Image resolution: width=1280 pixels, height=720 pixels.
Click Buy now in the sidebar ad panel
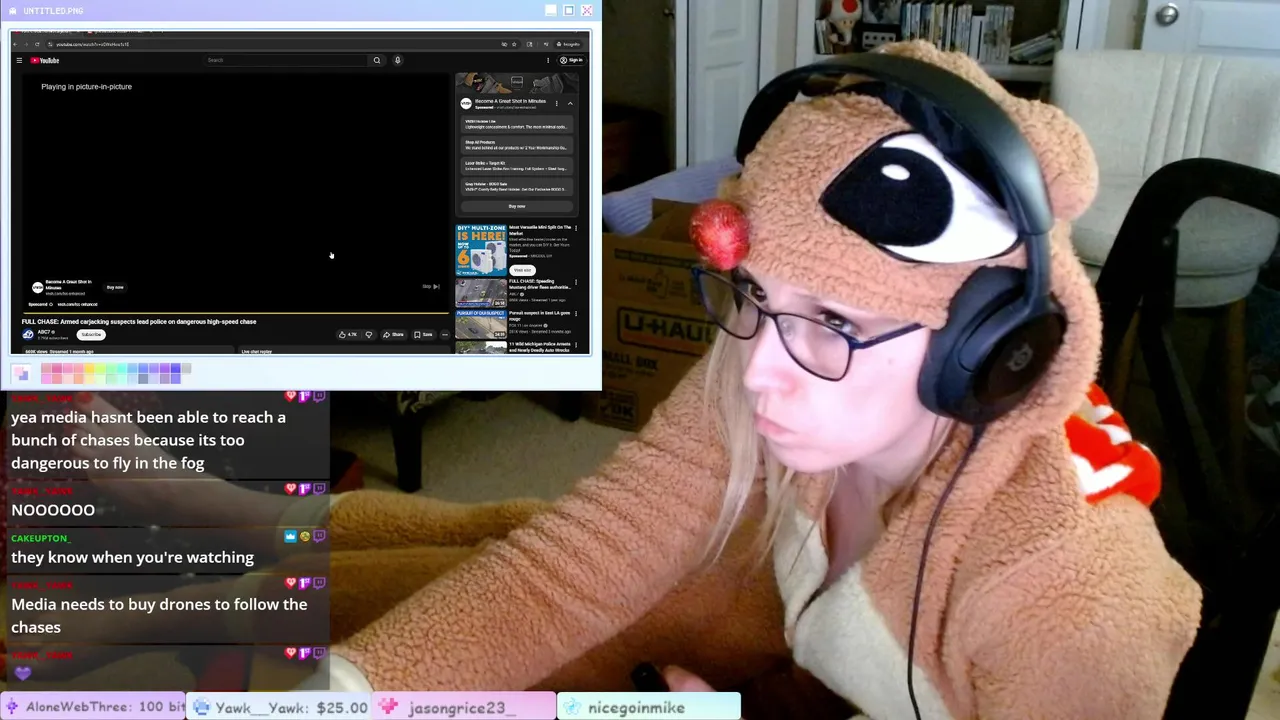point(517,206)
